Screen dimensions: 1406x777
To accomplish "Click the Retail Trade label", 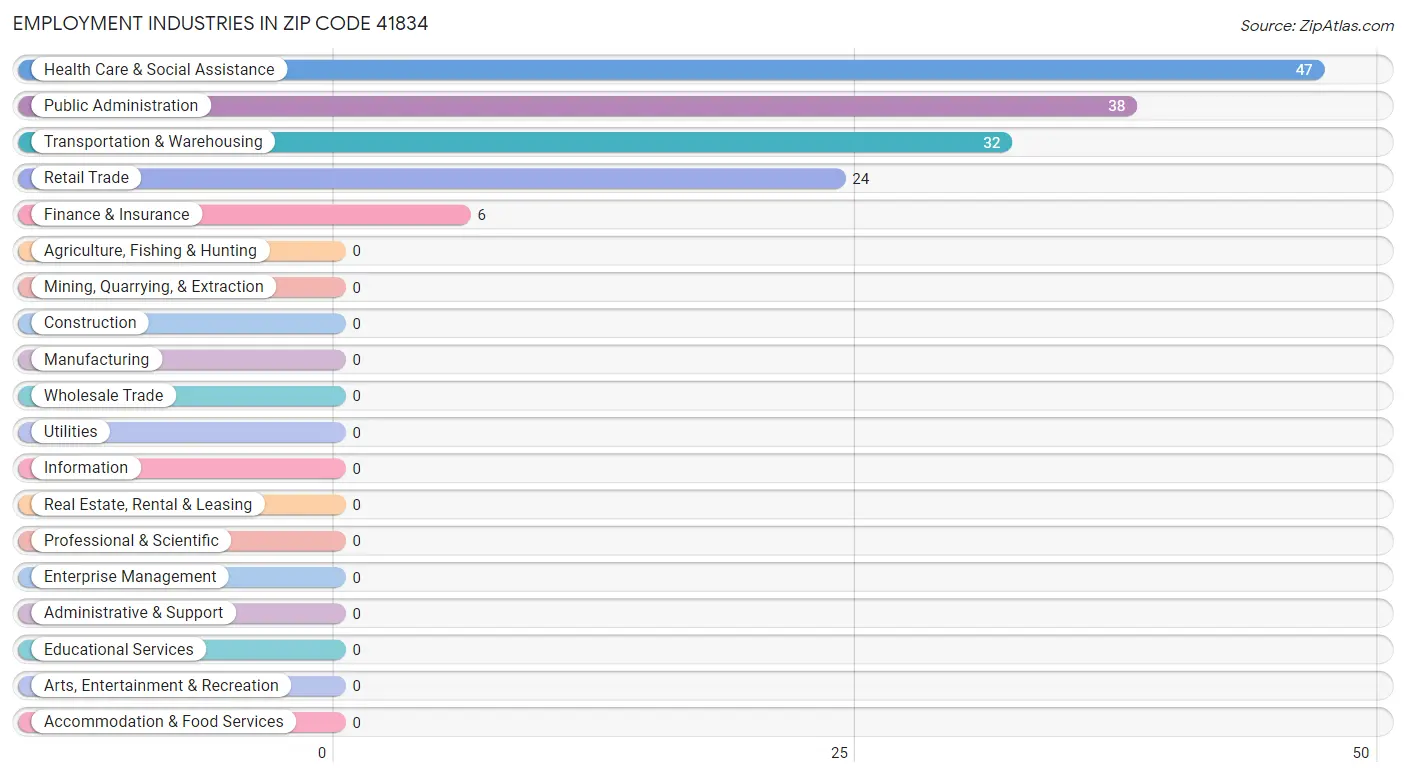I will point(86,178).
